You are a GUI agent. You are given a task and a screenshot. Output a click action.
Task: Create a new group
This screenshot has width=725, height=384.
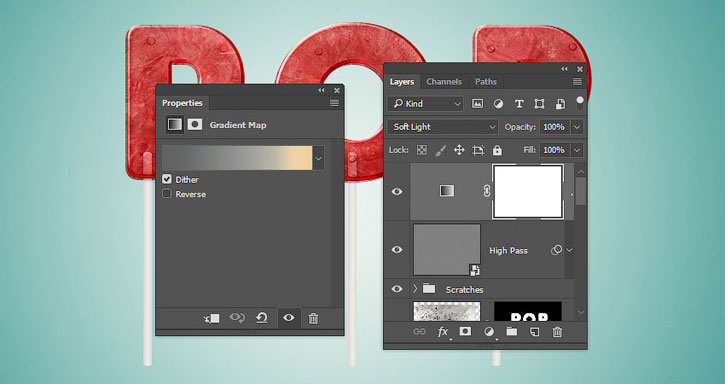pyautogui.click(x=511, y=331)
